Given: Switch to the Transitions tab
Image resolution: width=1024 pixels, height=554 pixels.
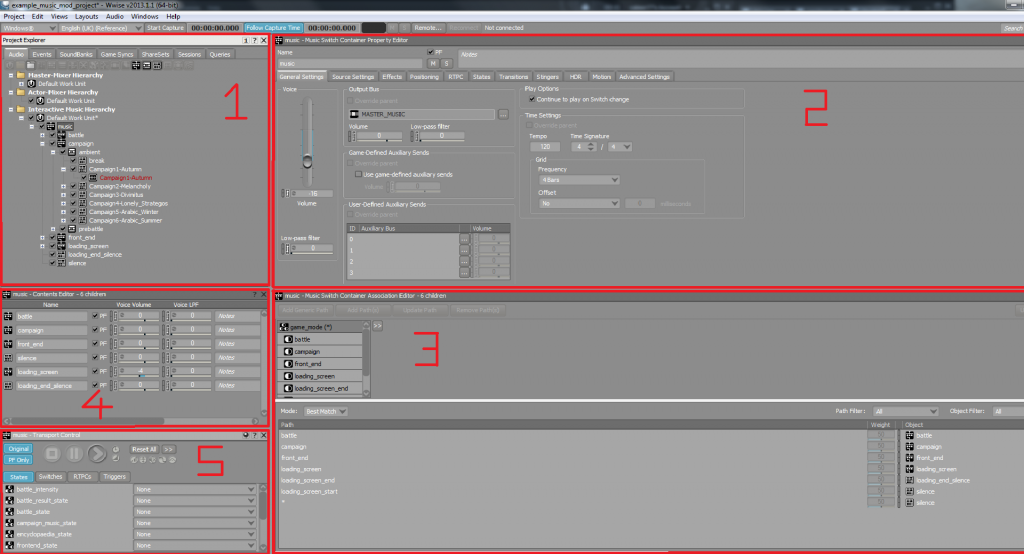Looking at the screenshot, I should pyautogui.click(x=513, y=76).
